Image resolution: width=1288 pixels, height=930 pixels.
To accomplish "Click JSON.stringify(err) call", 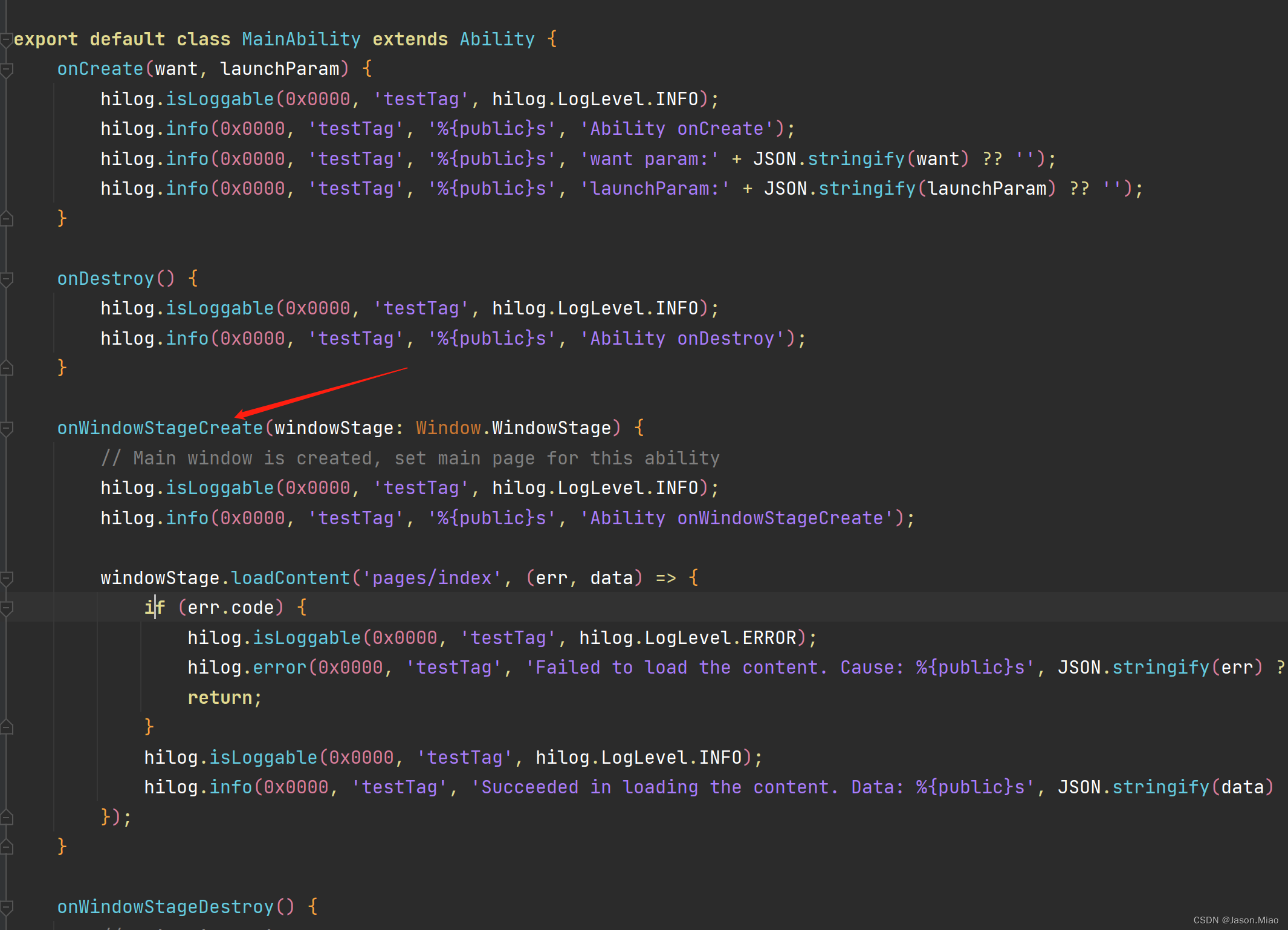I will tap(1160, 668).
